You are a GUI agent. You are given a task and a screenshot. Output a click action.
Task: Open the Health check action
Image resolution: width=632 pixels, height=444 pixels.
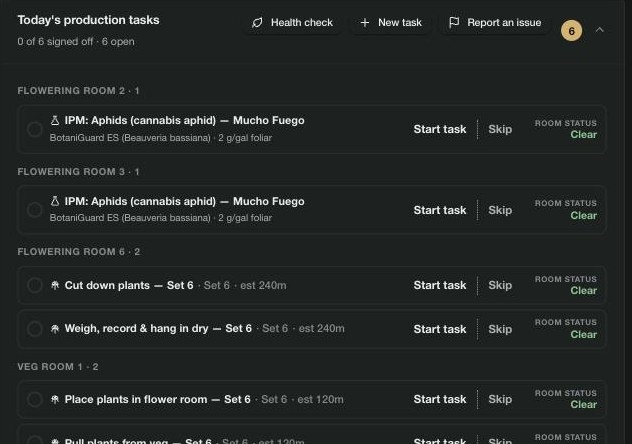[x=293, y=23]
